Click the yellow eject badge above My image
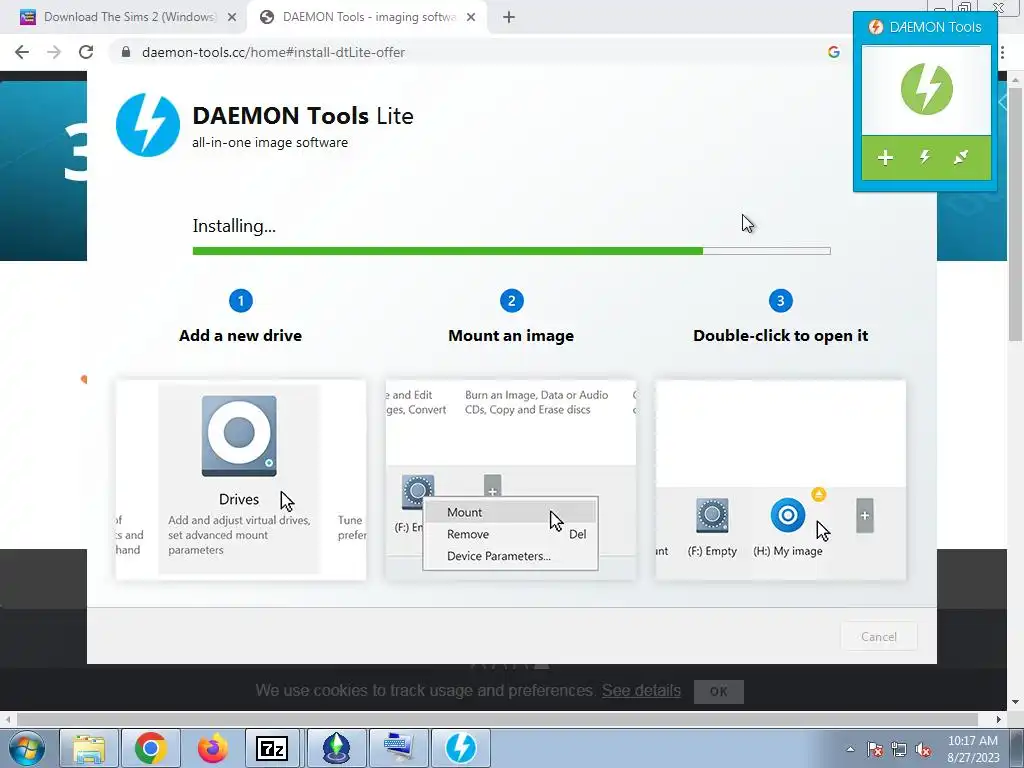Screen dimensions: 1024x768 (x=818, y=494)
